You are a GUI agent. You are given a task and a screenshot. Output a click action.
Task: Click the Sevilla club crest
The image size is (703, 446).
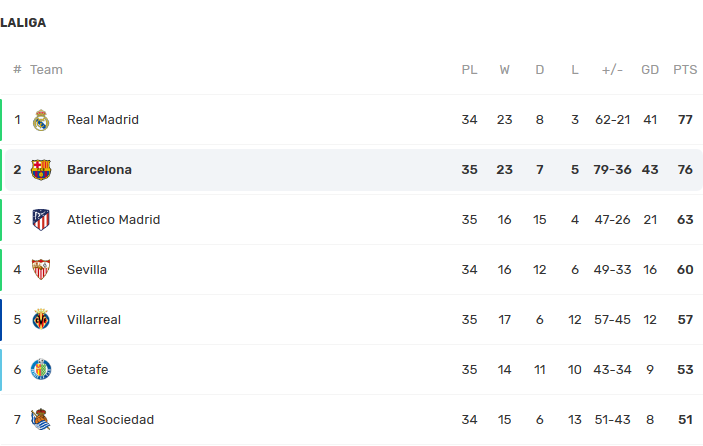pos(41,270)
